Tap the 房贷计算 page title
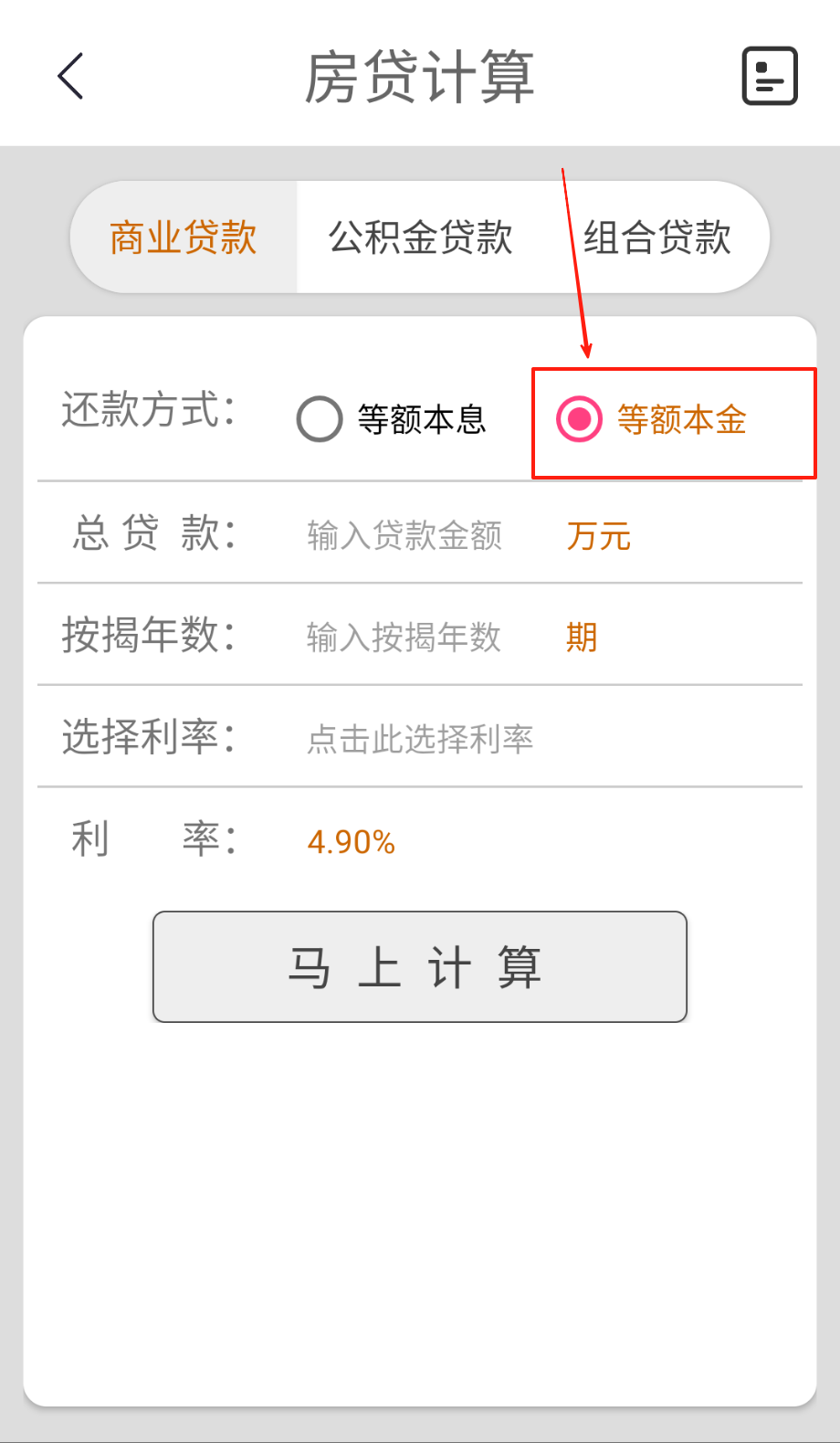Image resolution: width=840 pixels, height=1443 pixels. 419,78
